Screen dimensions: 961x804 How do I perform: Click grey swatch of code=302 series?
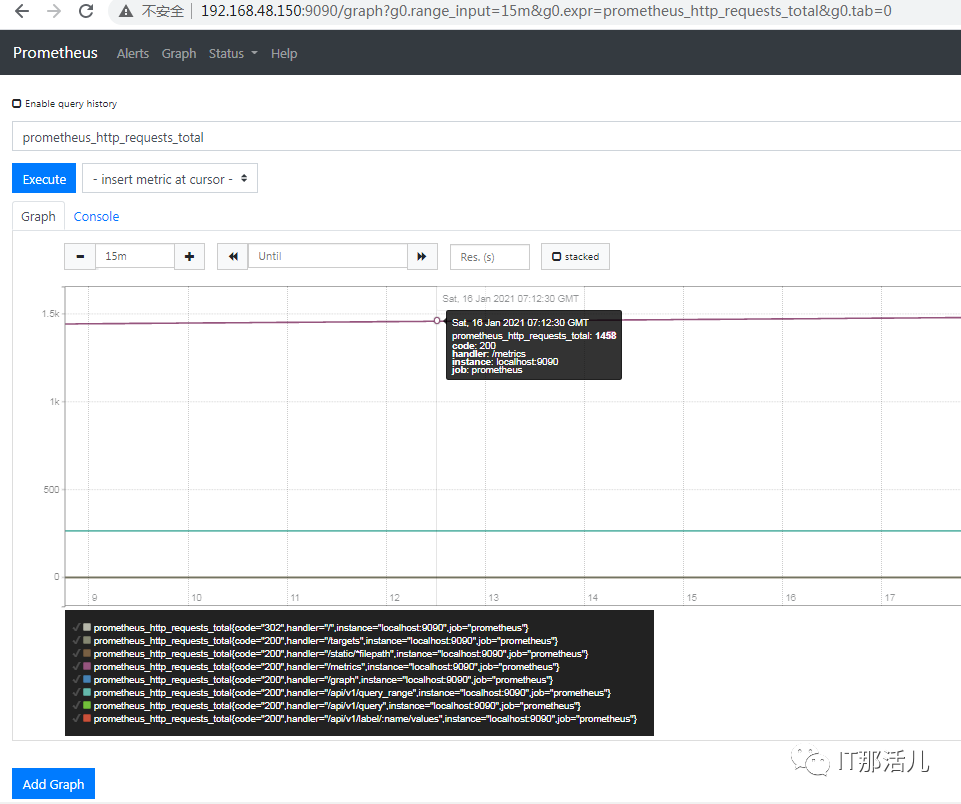tap(87, 627)
